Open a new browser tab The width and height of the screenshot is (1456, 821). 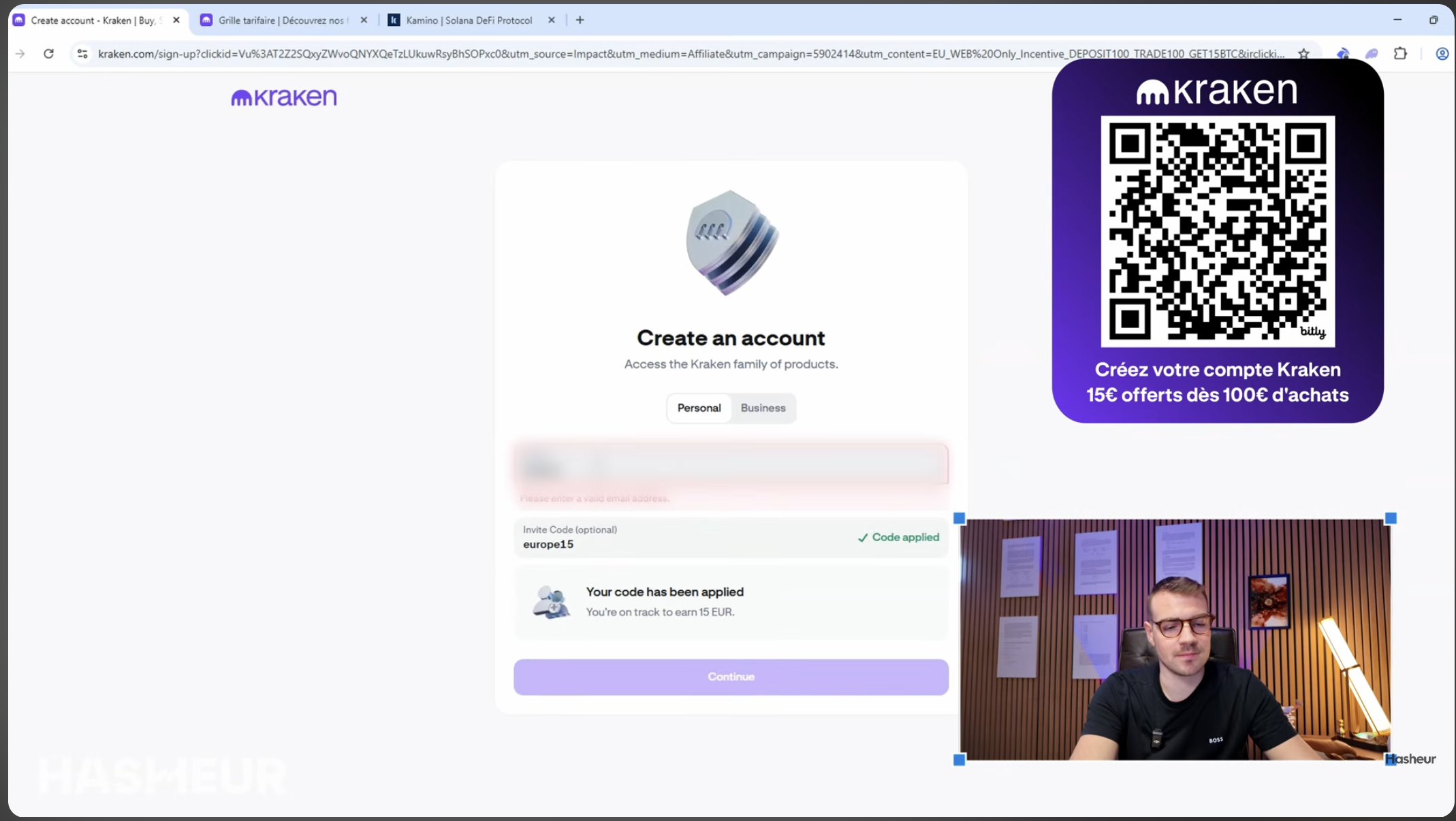click(580, 20)
